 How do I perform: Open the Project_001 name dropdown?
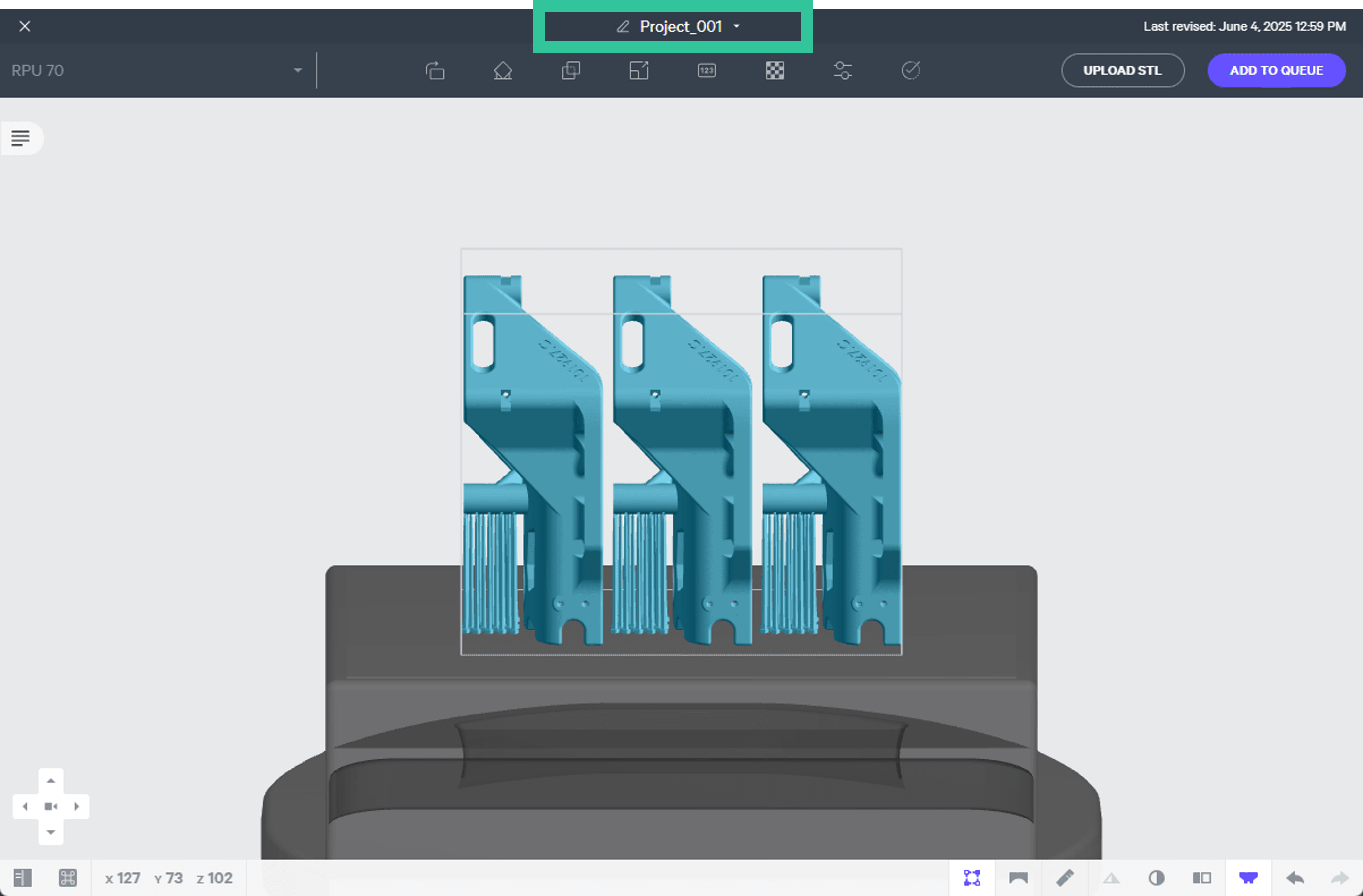click(x=737, y=26)
